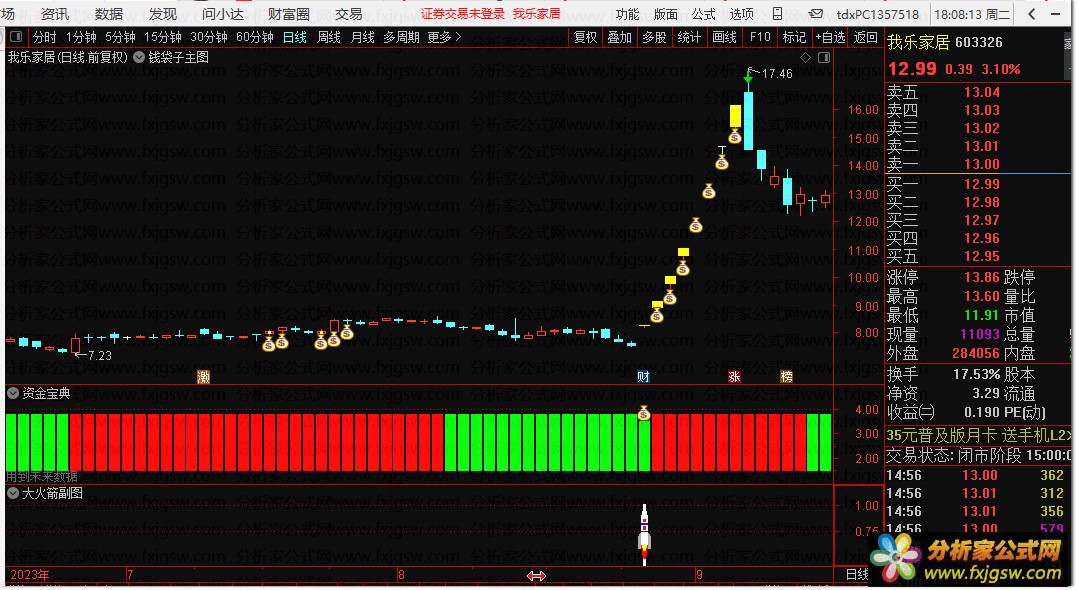Click the 买五 price 12.95
This screenshot has height=590, width=1078.
tap(982, 256)
